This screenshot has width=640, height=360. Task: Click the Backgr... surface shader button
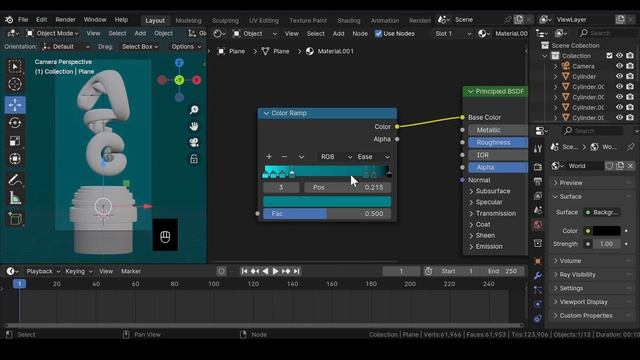click(x=602, y=212)
